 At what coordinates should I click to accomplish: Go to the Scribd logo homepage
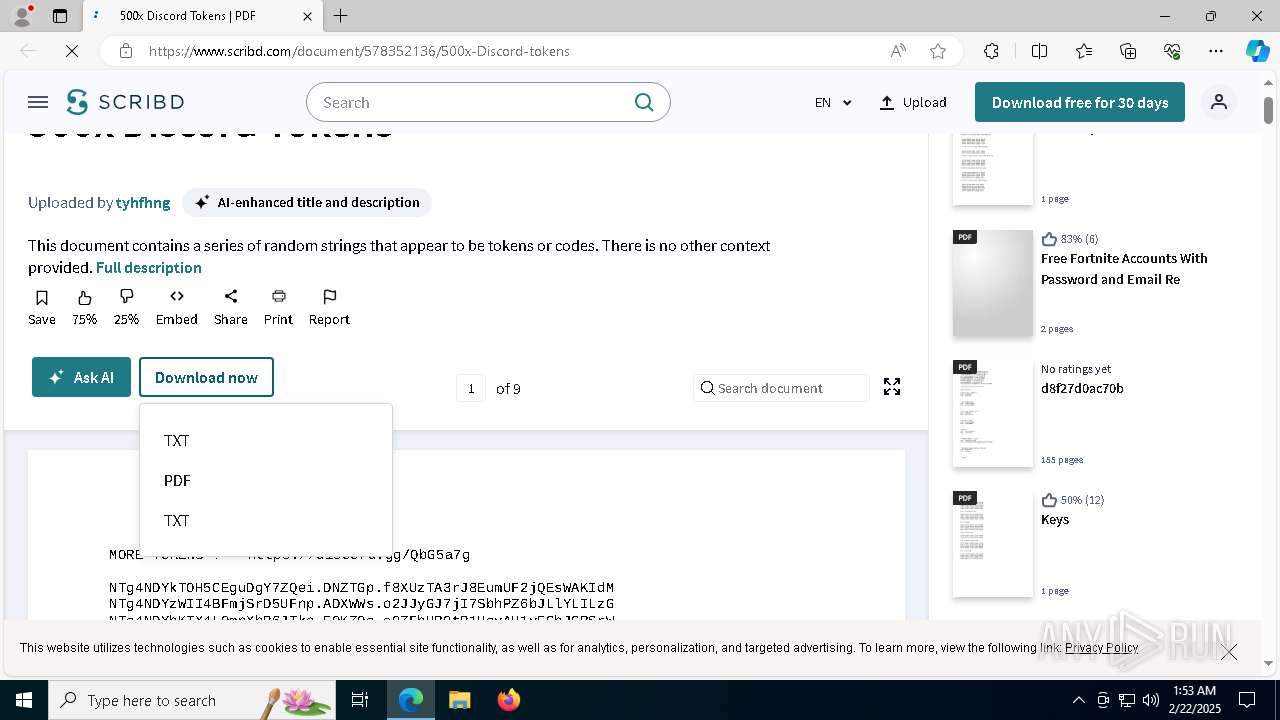click(x=125, y=102)
